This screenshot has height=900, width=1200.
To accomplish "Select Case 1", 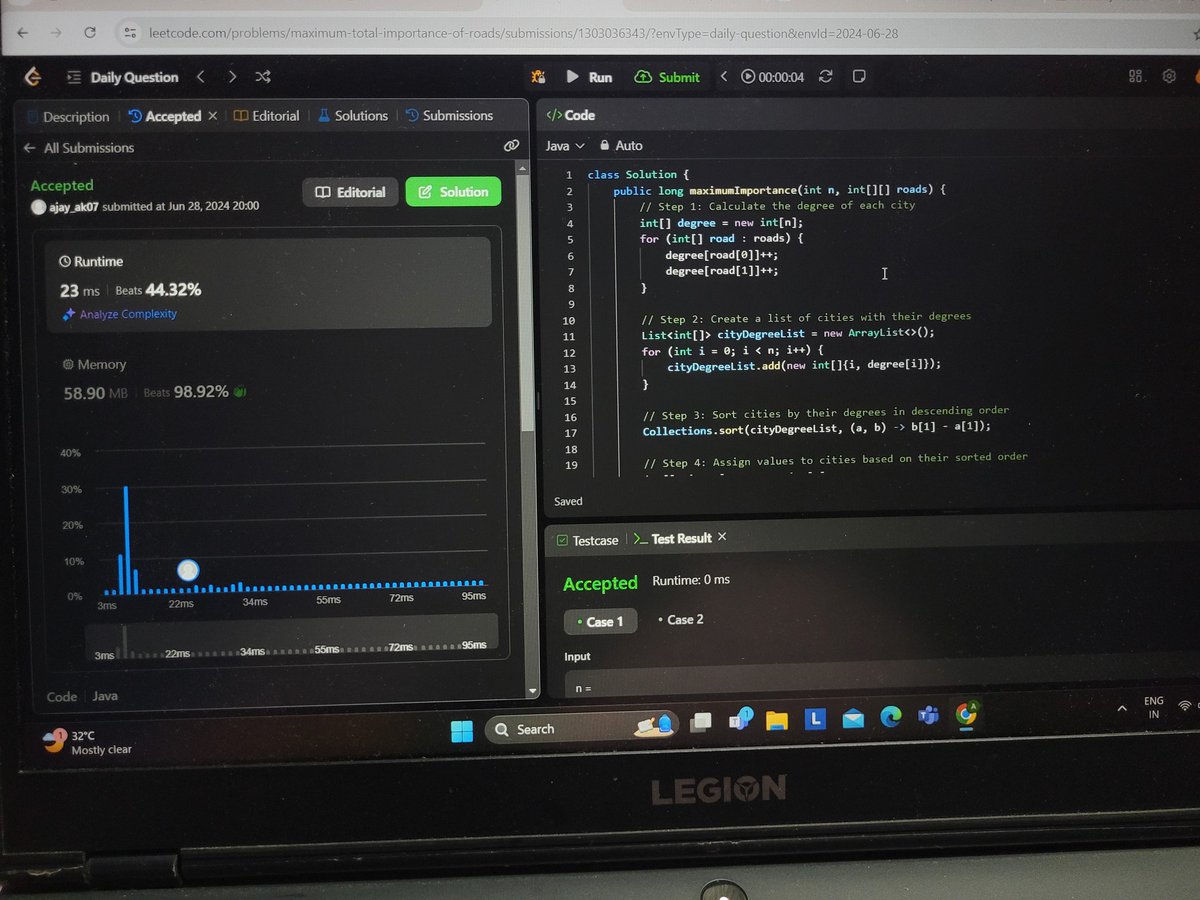I will 599,621.
